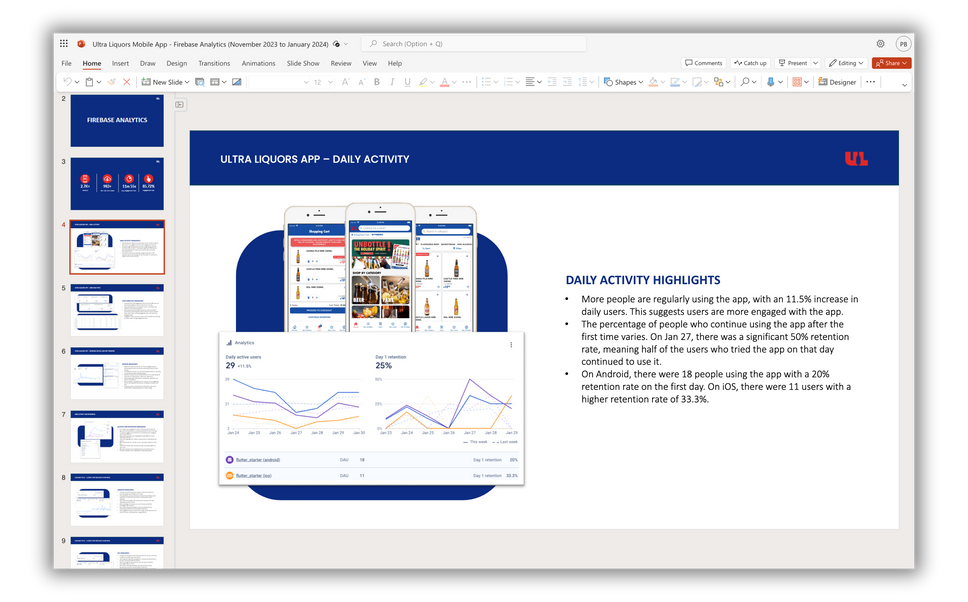Click the PowerPoint logo icon

click(81, 44)
